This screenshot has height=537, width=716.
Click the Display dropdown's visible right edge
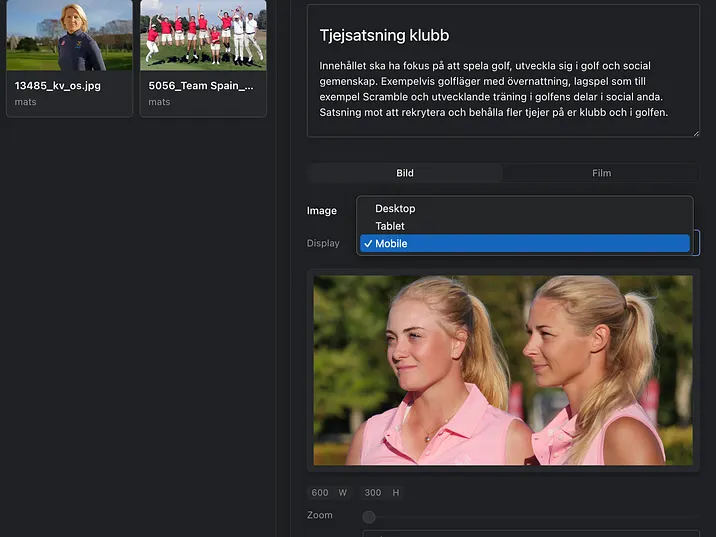(x=696, y=243)
